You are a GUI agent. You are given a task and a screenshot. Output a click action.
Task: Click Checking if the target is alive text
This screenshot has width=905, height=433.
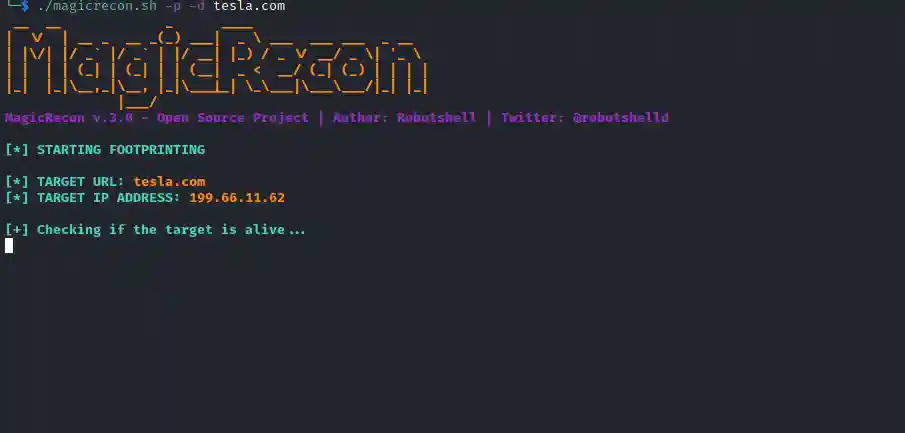171,230
